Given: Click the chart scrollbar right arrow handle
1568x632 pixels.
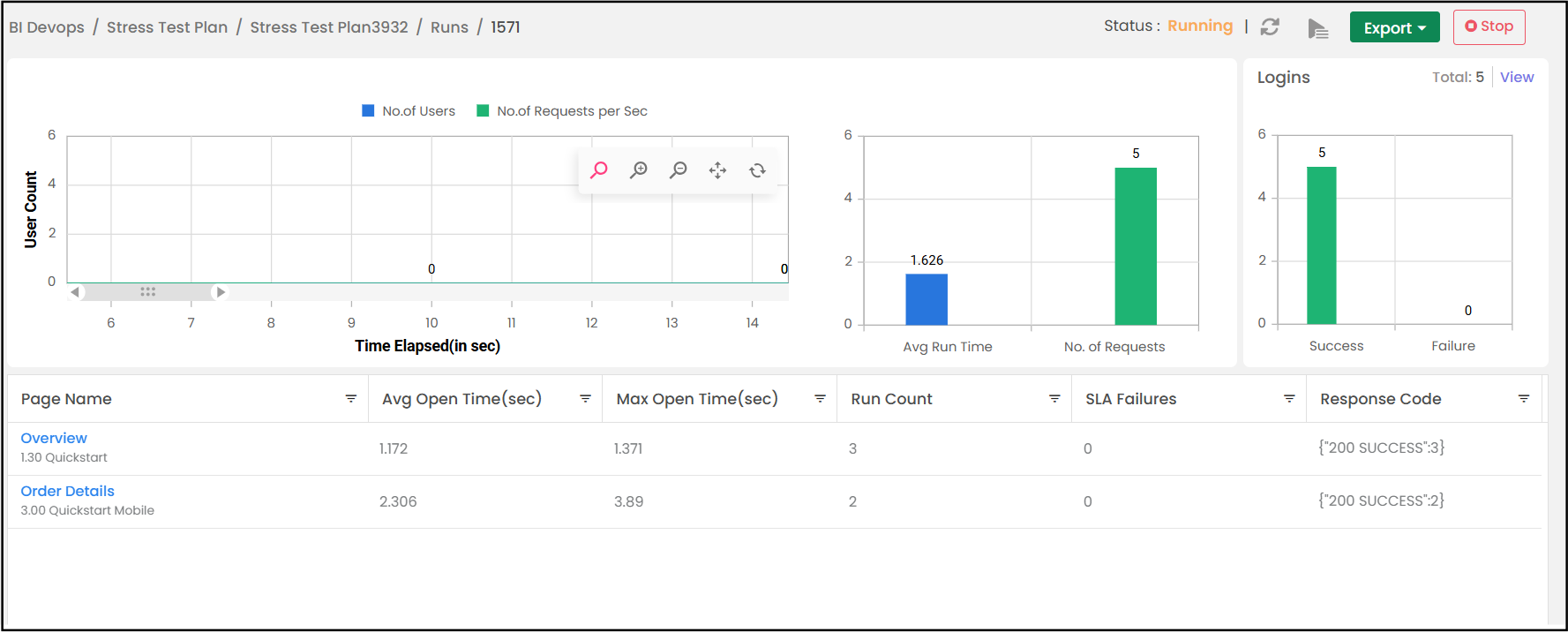Looking at the screenshot, I should coord(221,292).
